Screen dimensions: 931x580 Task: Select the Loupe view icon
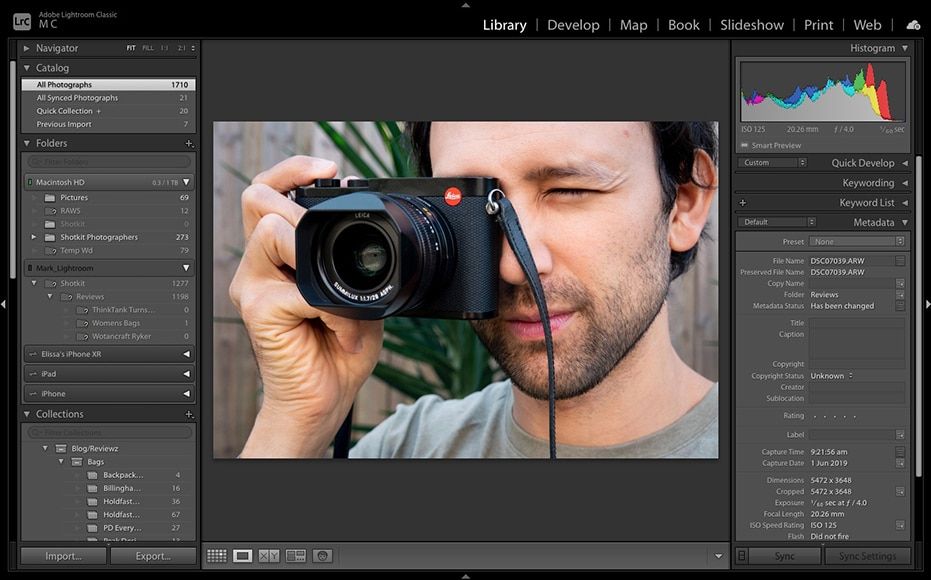coord(242,556)
